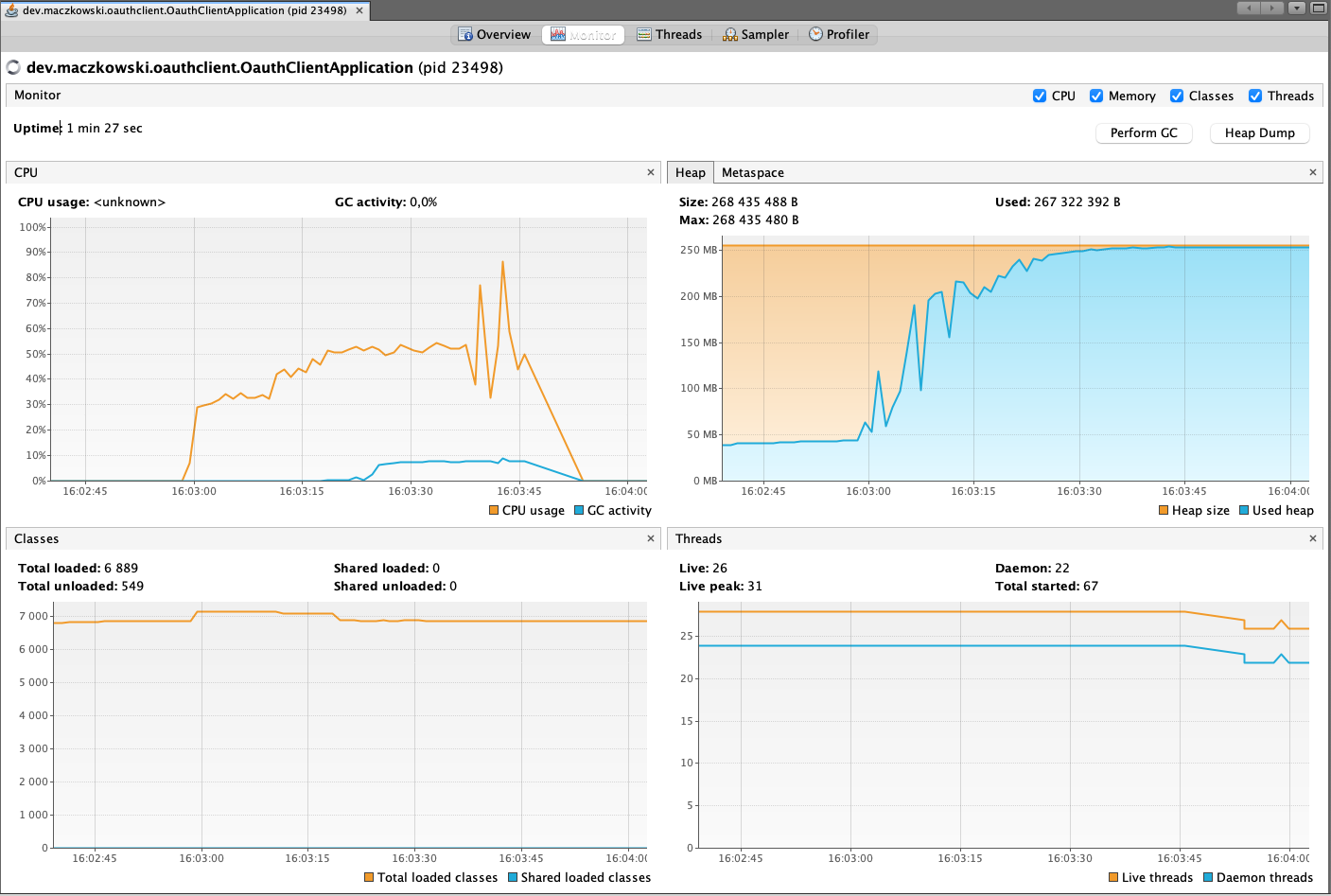Disable the Classes checkbox
The width and height of the screenshot is (1331, 896).
coord(1177,96)
